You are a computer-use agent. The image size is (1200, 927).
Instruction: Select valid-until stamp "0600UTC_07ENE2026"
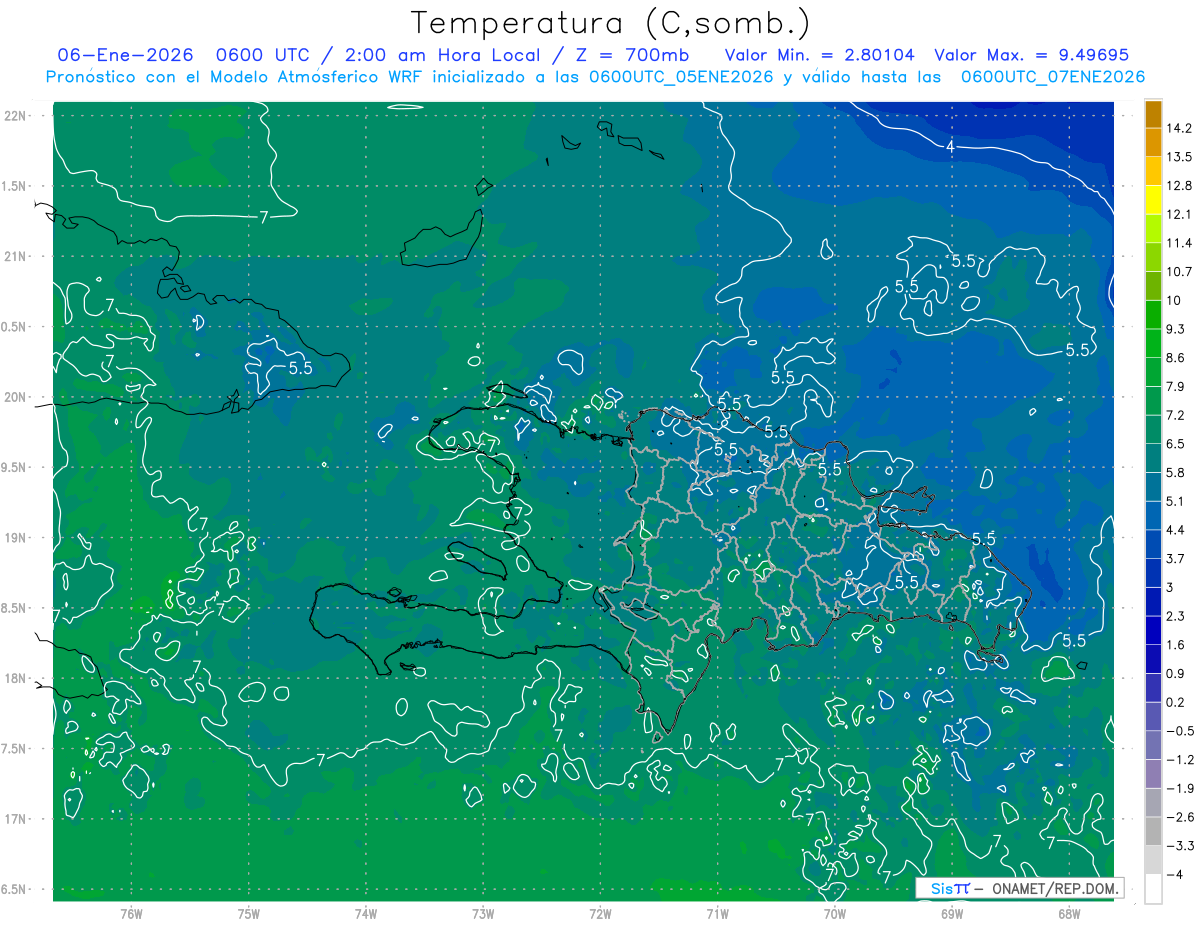pyautogui.click(x=1053, y=77)
